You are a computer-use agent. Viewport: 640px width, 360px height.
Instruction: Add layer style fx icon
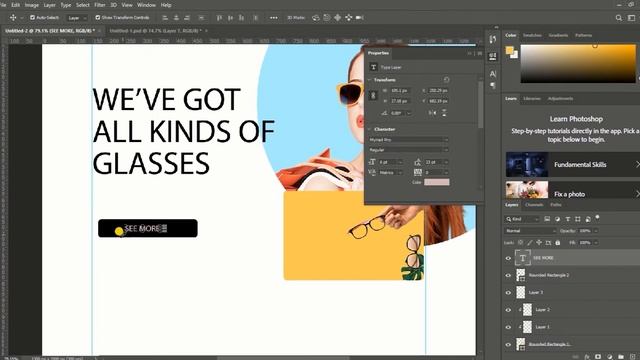(x=587, y=357)
